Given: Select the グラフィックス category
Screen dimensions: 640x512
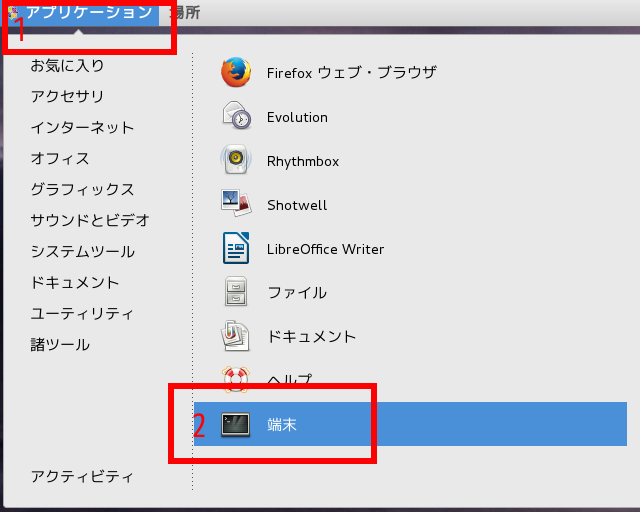Looking at the screenshot, I should pos(82,189).
